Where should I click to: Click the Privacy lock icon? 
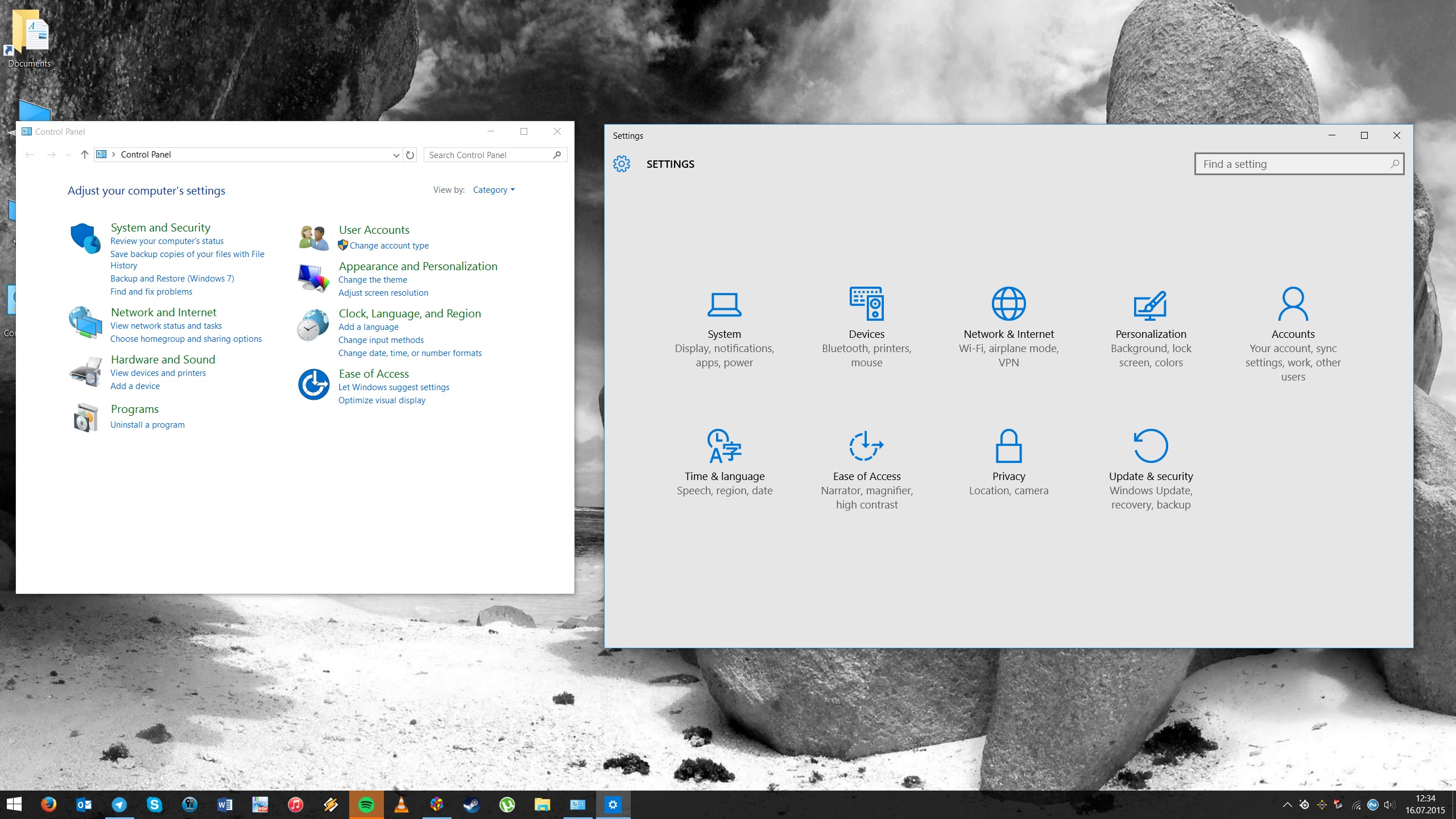(1008, 446)
